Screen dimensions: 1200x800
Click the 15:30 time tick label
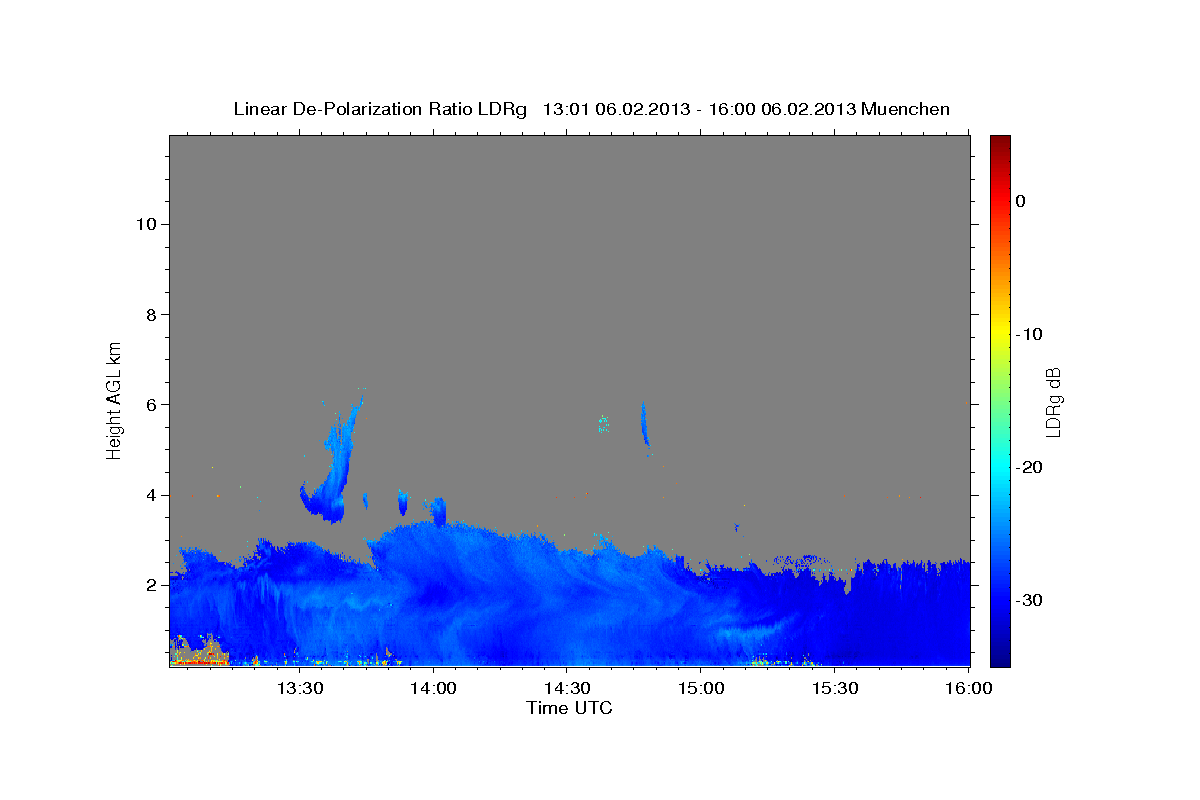coord(834,689)
